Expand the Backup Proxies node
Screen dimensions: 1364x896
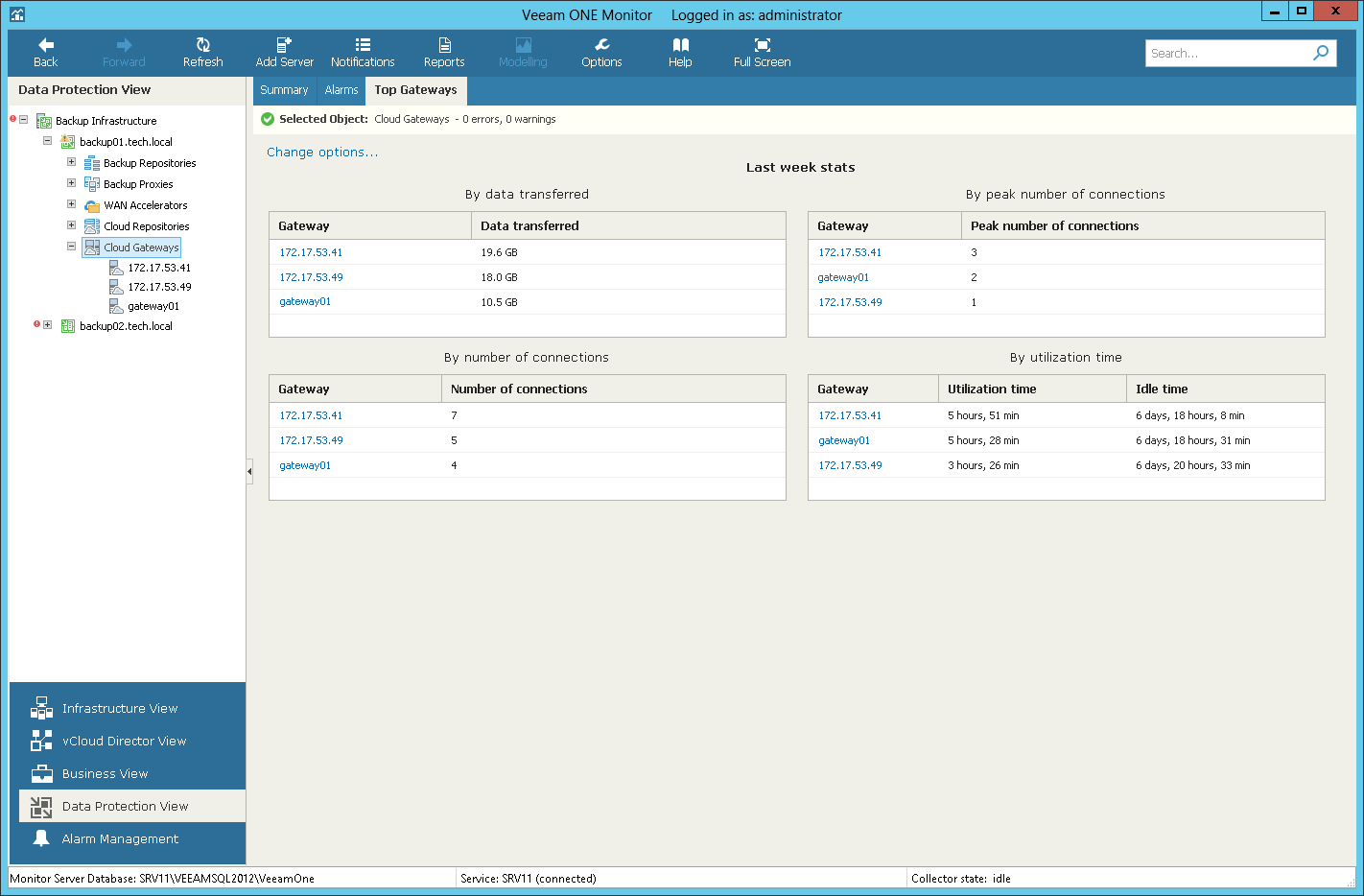[x=71, y=182]
